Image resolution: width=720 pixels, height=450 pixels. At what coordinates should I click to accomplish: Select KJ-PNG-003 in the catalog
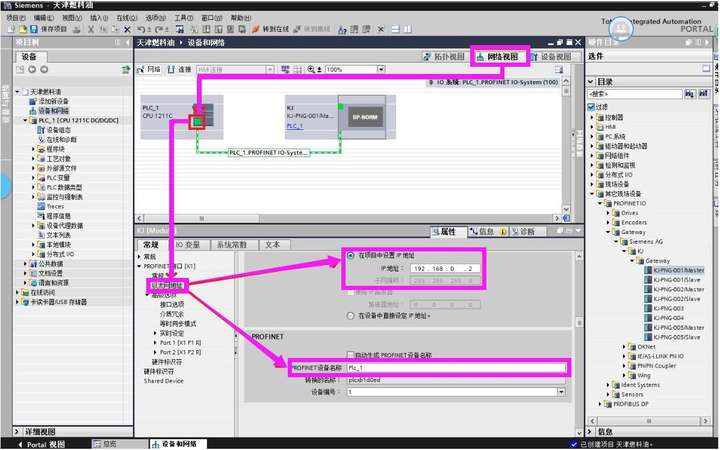tap(668, 309)
